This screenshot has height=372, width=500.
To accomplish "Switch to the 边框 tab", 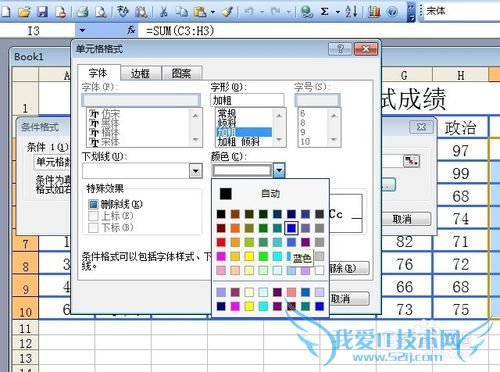I will 140,73.
